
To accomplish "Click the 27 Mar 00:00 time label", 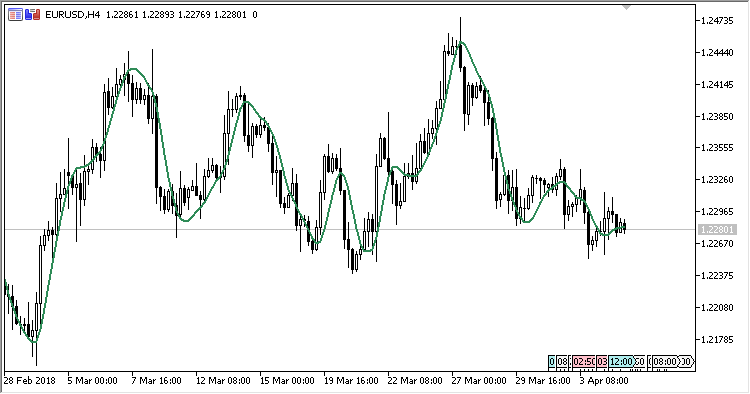I will [x=479, y=381].
